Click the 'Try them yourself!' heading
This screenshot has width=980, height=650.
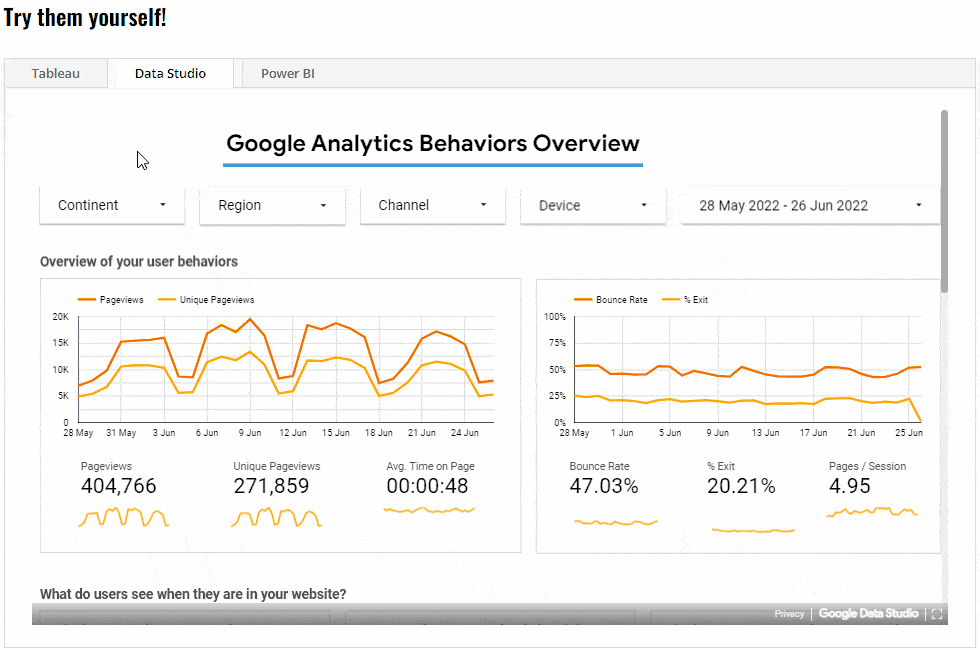click(x=85, y=18)
